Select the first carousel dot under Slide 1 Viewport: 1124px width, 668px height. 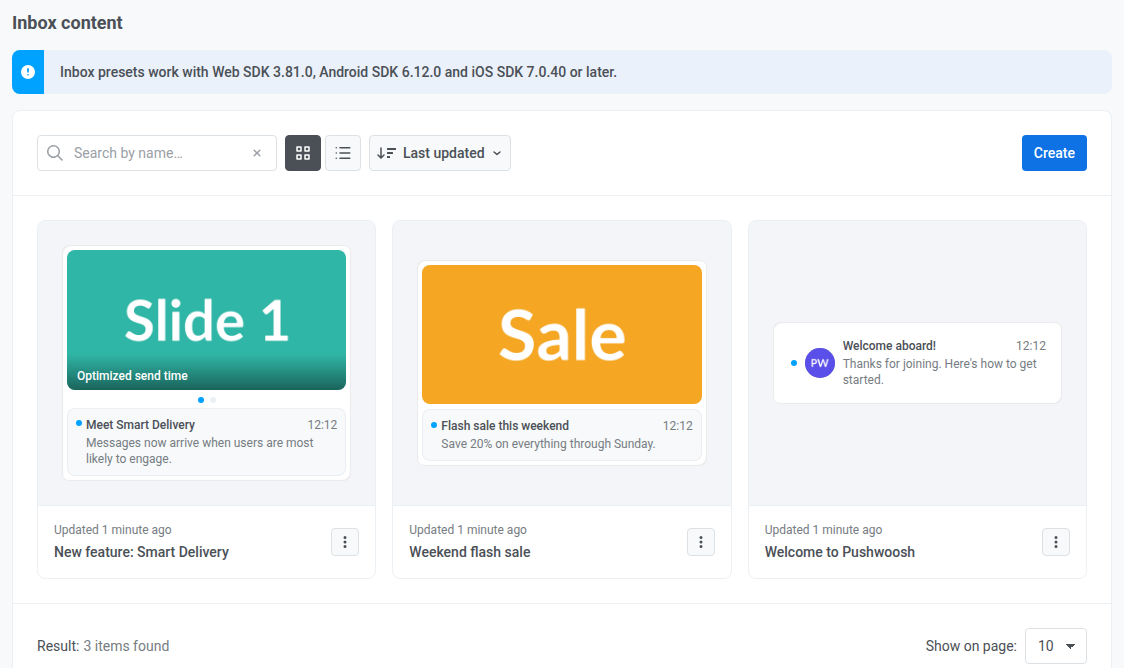coord(201,400)
